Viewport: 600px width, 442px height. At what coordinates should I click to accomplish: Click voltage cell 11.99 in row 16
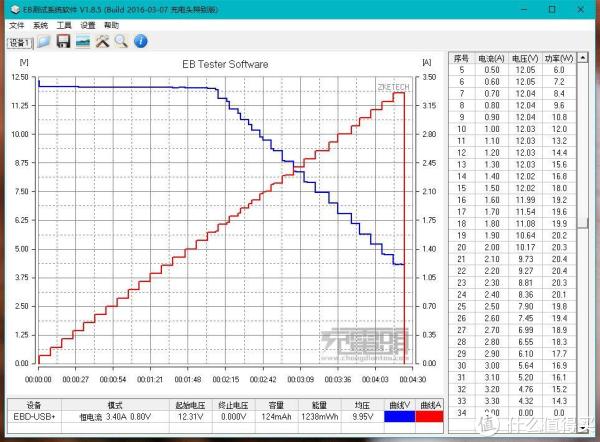[525, 200]
